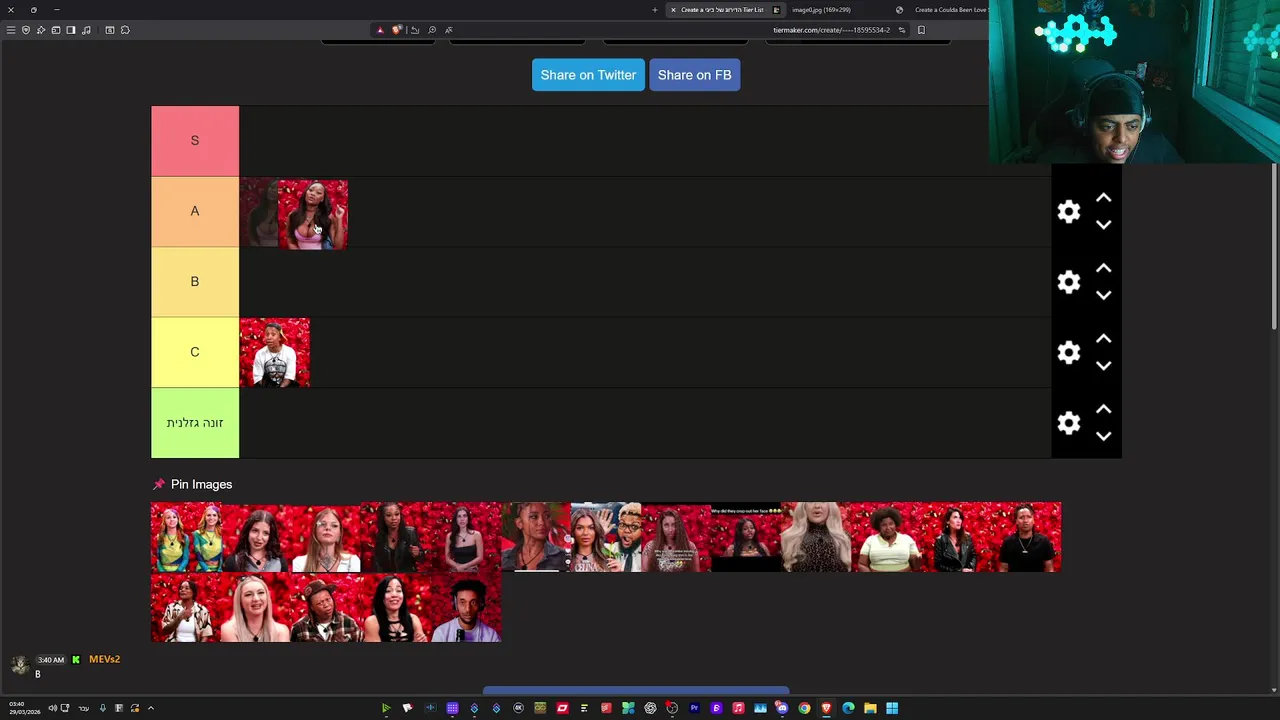Click the Brave shields lion icon

click(397, 30)
